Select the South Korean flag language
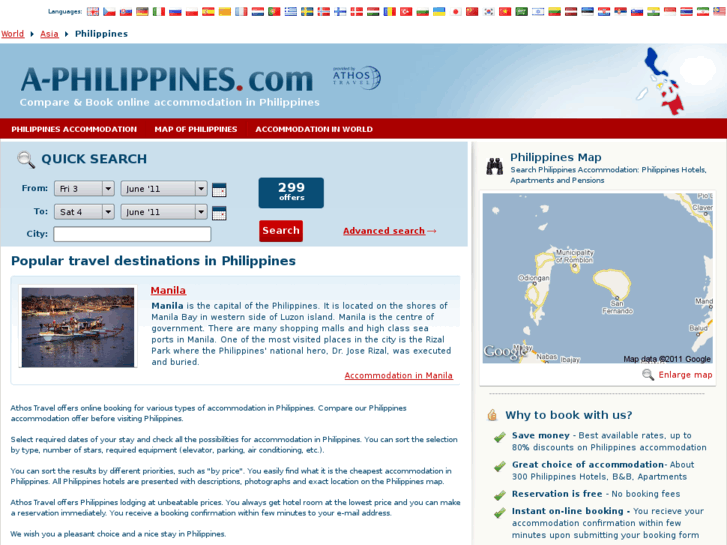The width and height of the screenshot is (727, 545). coord(489,12)
